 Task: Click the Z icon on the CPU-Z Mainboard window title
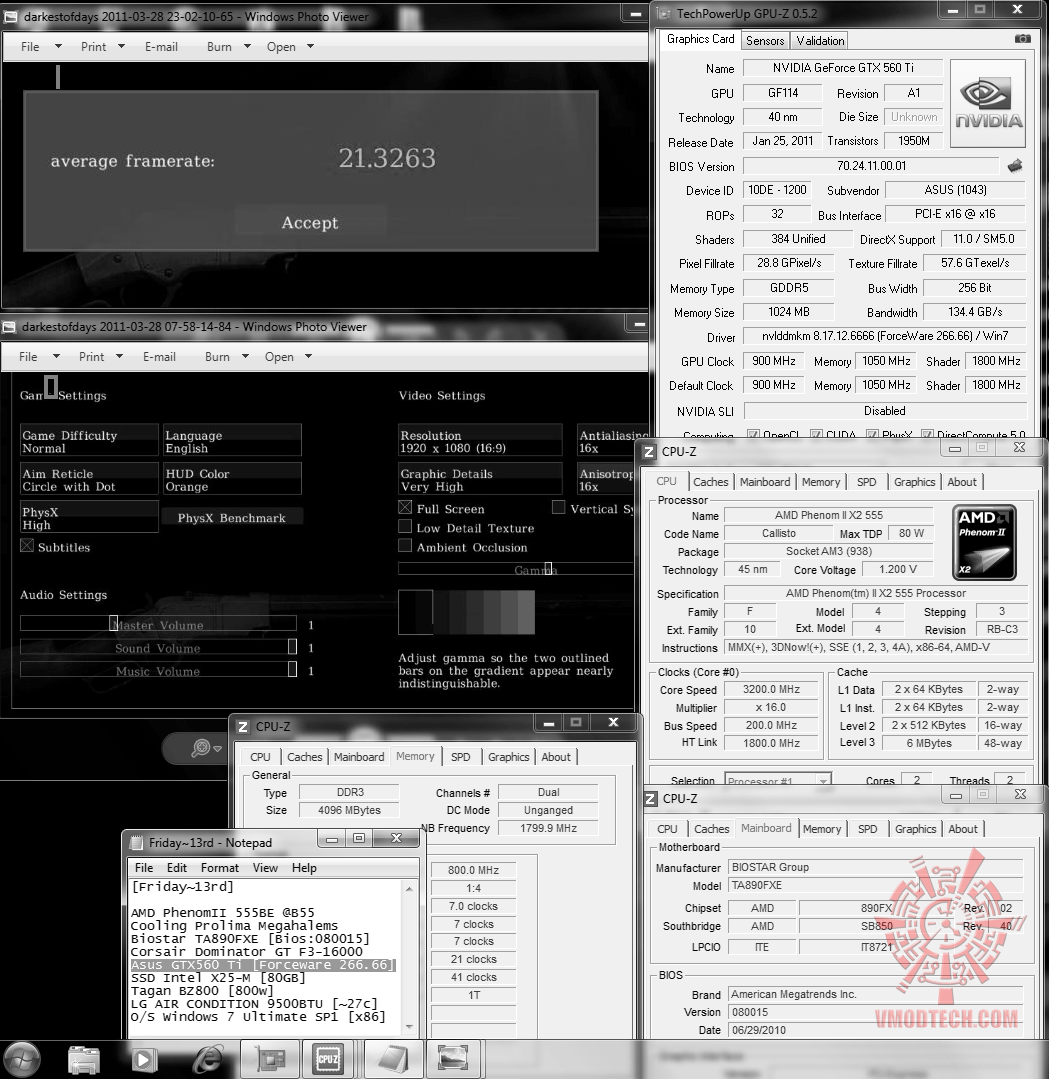pos(650,799)
